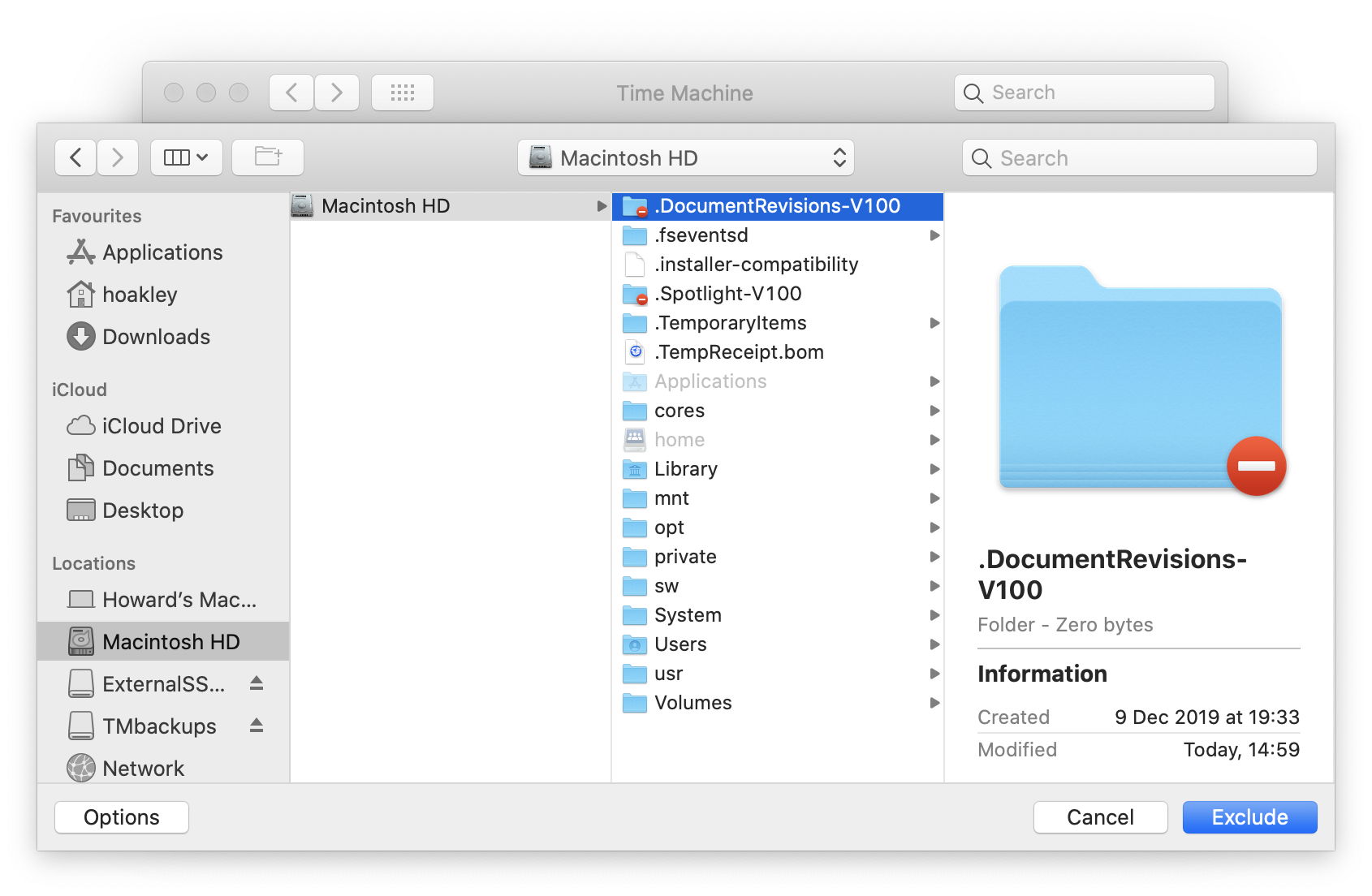This screenshot has width=1372, height=896.
Task: Open iCloud Drive from the sidebar
Action: click(161, 426)
